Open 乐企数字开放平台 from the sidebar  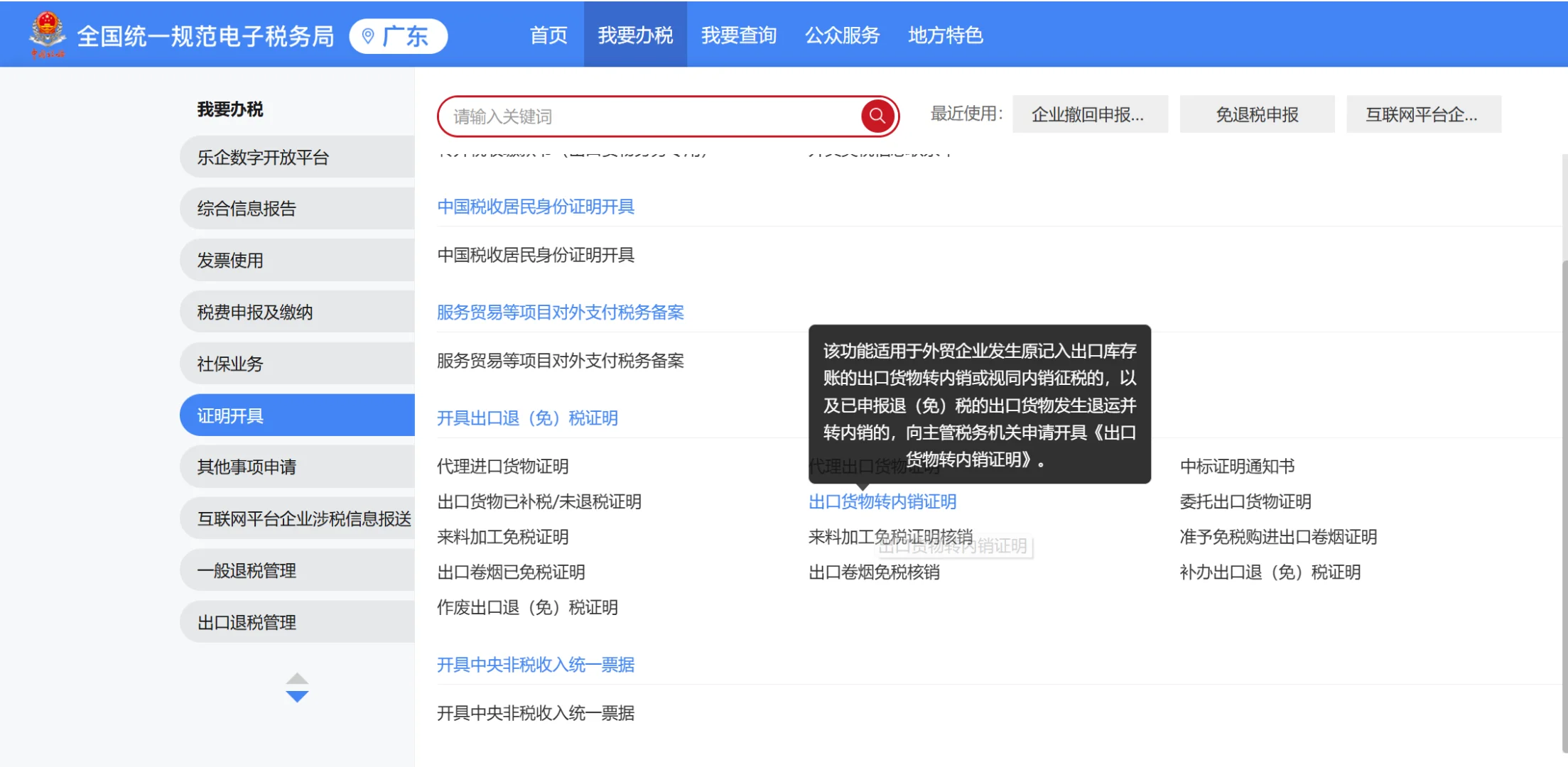pos(264,157)
